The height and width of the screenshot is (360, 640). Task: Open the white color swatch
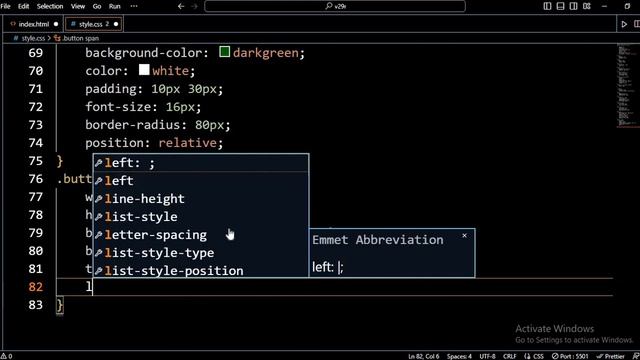coord(144,70)
